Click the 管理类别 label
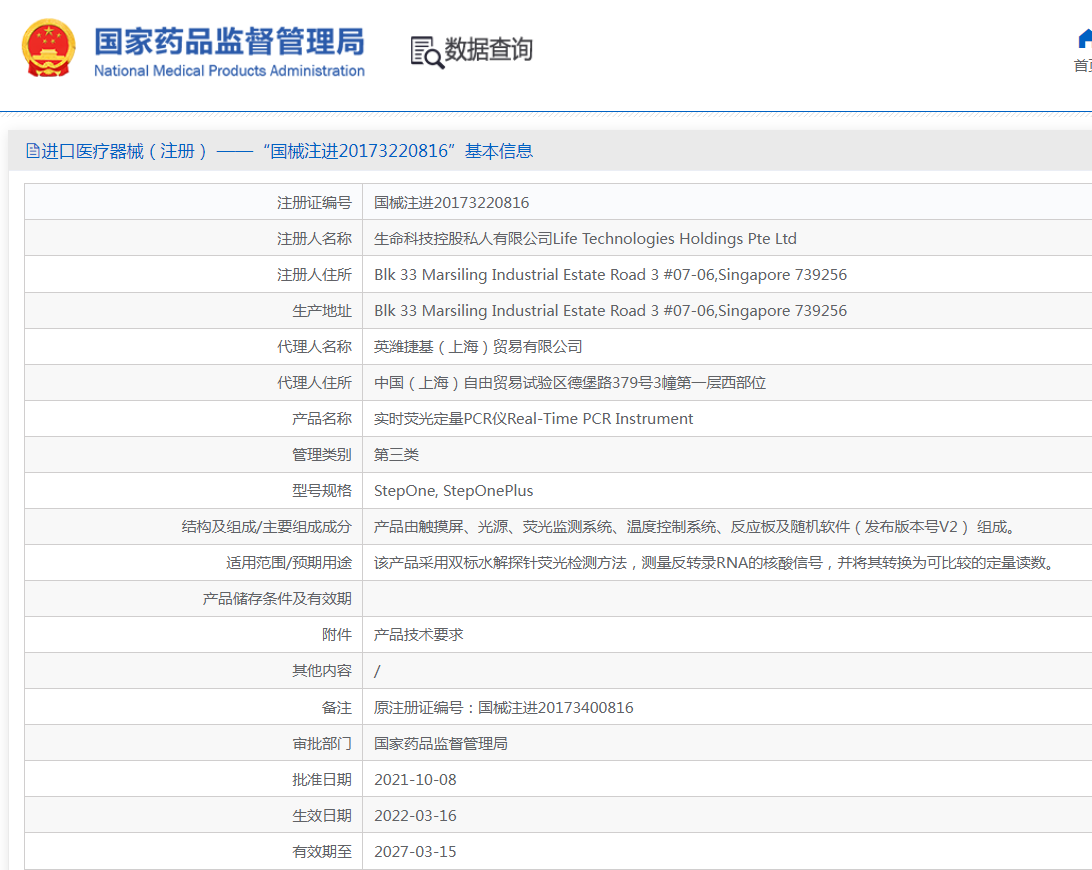The width and height of the screenshot is (1092, 870). point(322,455)
